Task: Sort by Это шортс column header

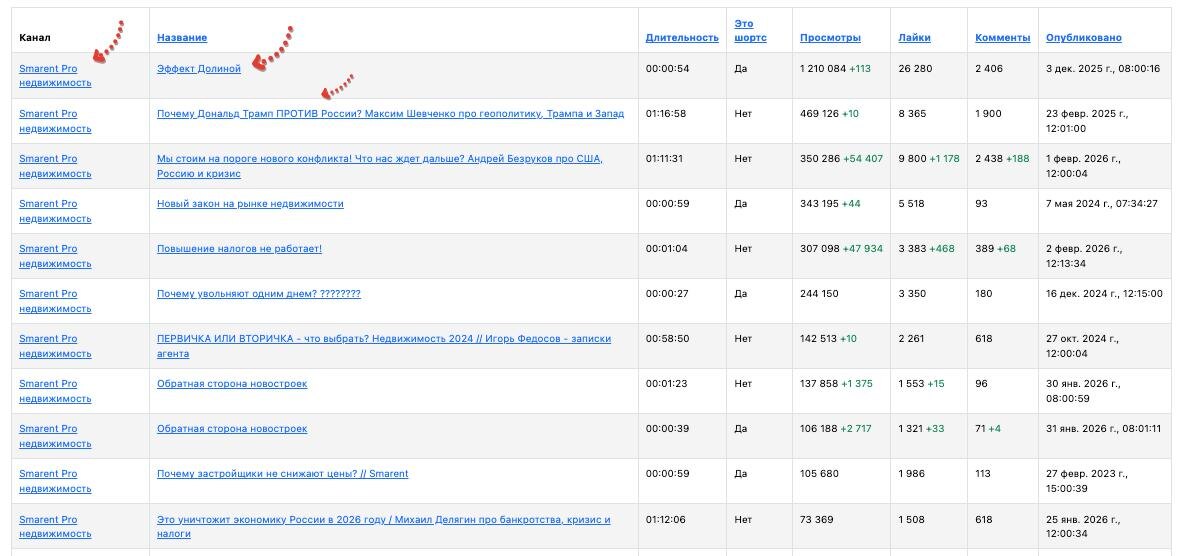Action: click(x=750, y=31)
